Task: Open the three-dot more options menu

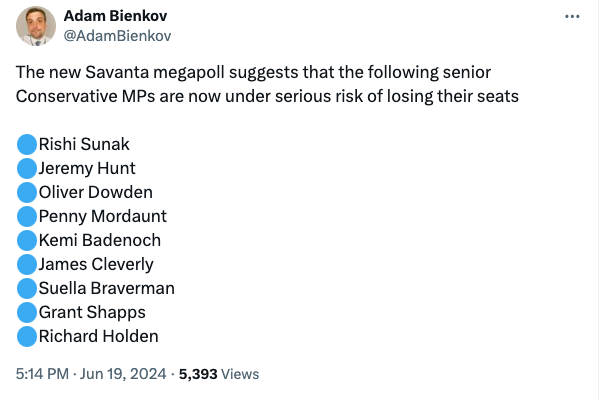Action: pyautogui.click(x=572, y=16)
